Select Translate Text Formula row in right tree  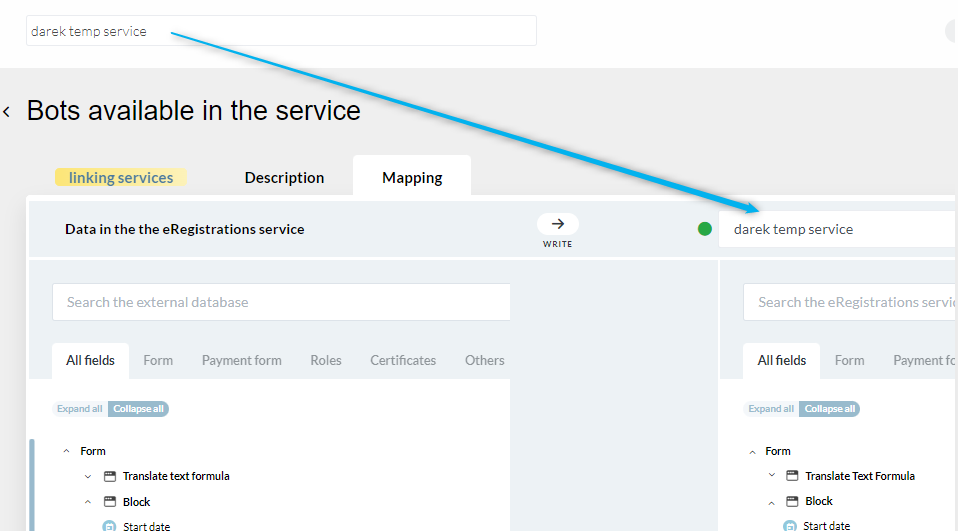pyautogui.click(x=860, y=475)
